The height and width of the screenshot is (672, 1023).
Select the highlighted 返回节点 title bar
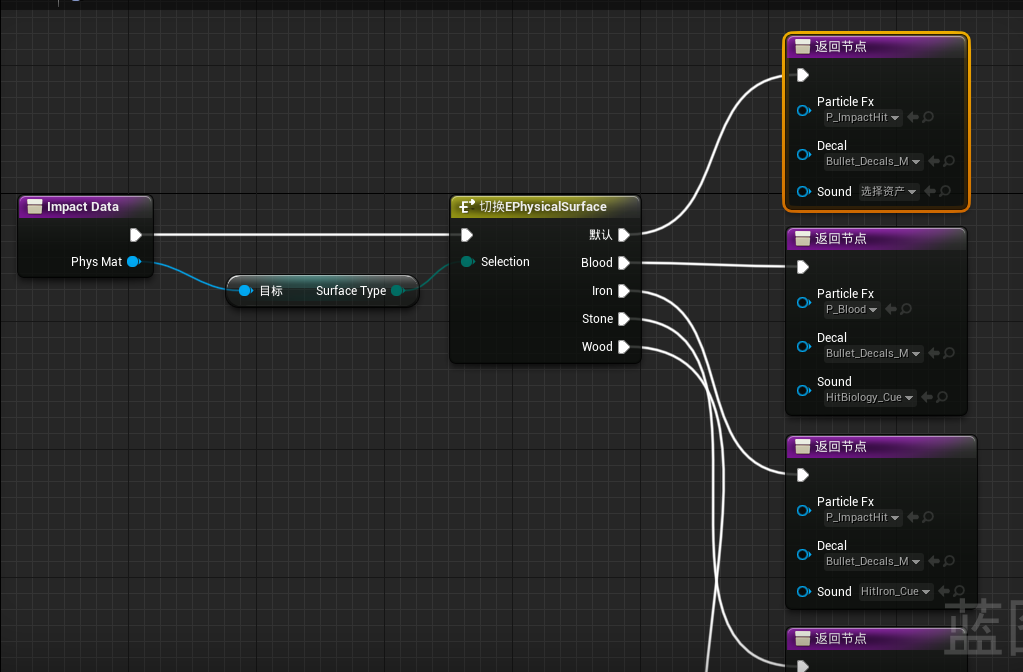tap(876, 46)
